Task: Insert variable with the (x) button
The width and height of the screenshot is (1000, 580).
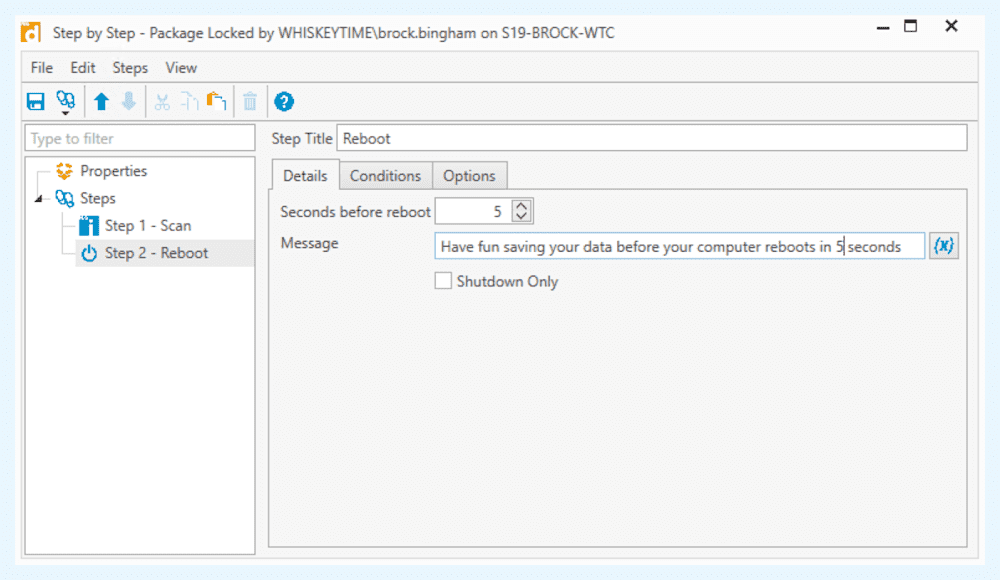Action: [943, 246]
